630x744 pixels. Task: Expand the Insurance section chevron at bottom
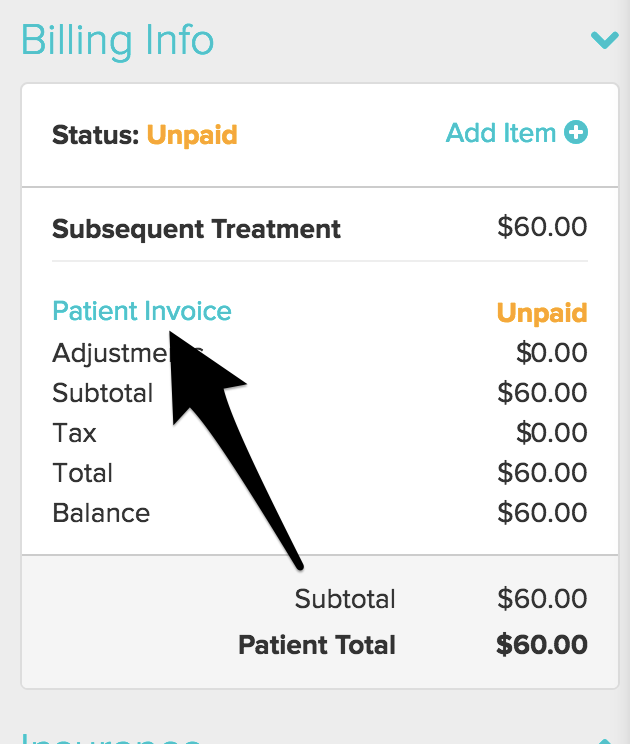(x=604, y=740)
